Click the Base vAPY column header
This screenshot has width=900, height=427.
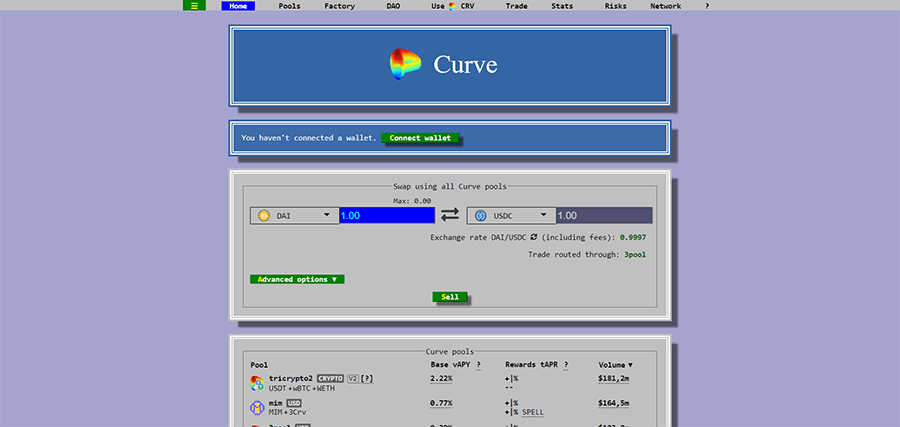tap(451, 365)
